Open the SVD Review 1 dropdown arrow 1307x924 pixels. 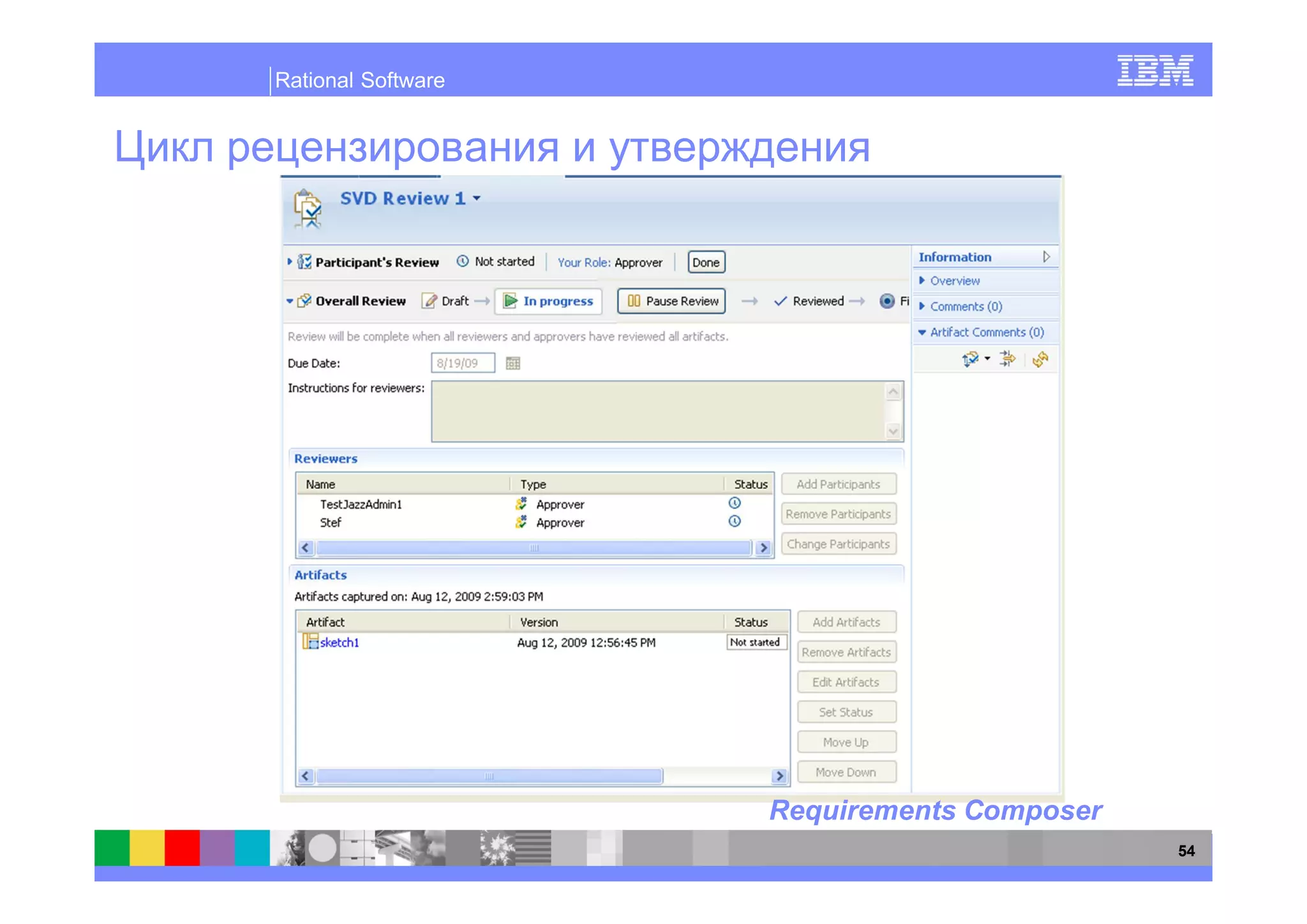(x=477, y=198)
